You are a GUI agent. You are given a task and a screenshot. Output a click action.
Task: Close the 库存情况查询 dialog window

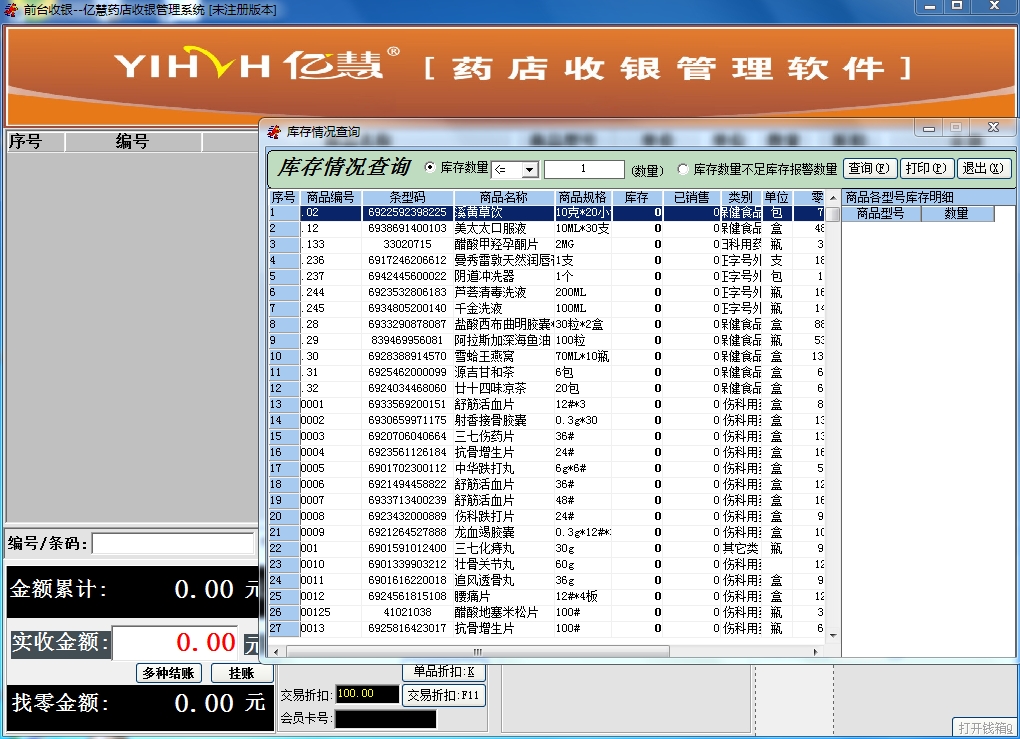(992, 128)
